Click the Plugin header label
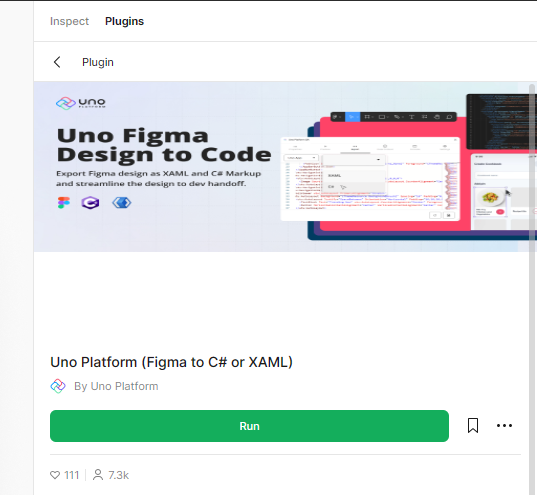This screenshot has height=495, width=537. (98, 62)
